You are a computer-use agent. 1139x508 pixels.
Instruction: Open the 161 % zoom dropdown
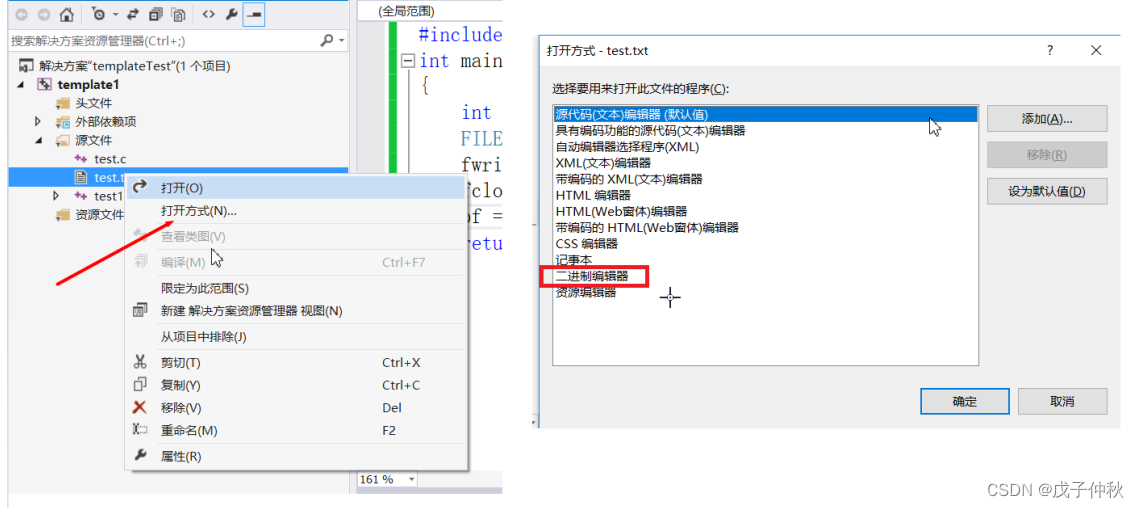coord(412,479)
